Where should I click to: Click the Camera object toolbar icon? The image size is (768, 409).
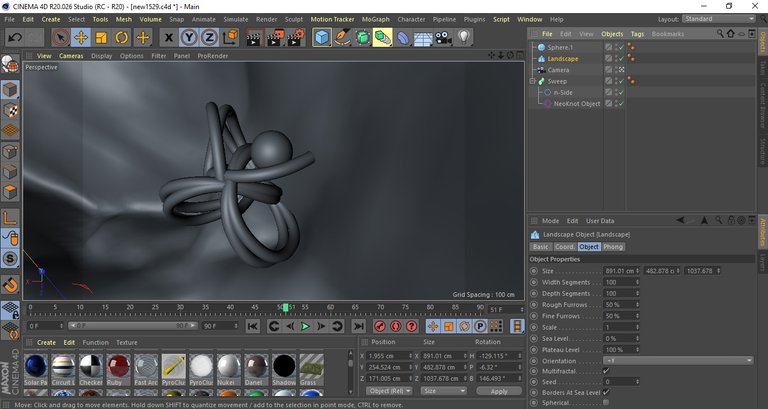(443, 37)
